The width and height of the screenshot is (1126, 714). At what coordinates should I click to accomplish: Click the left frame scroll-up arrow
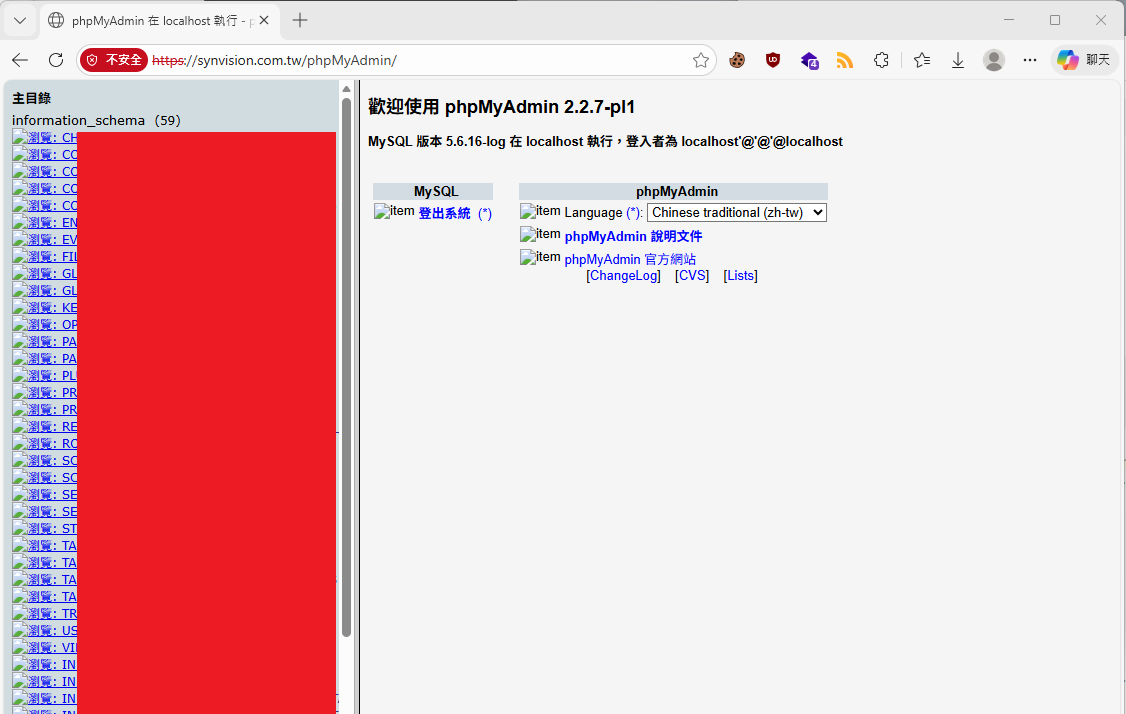pyautogui.click(x=346, y=89)
